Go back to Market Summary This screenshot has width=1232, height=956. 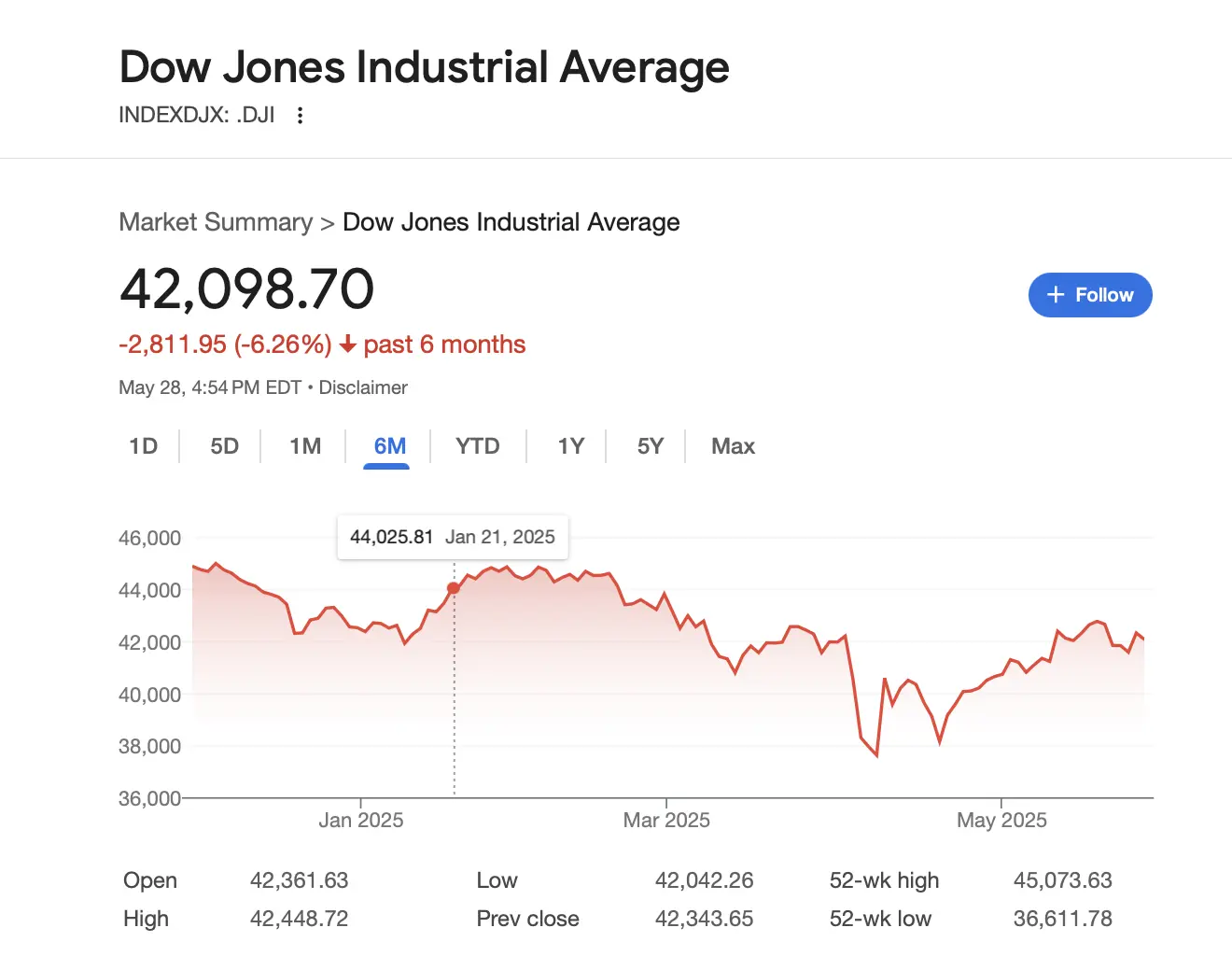(216, 222)
